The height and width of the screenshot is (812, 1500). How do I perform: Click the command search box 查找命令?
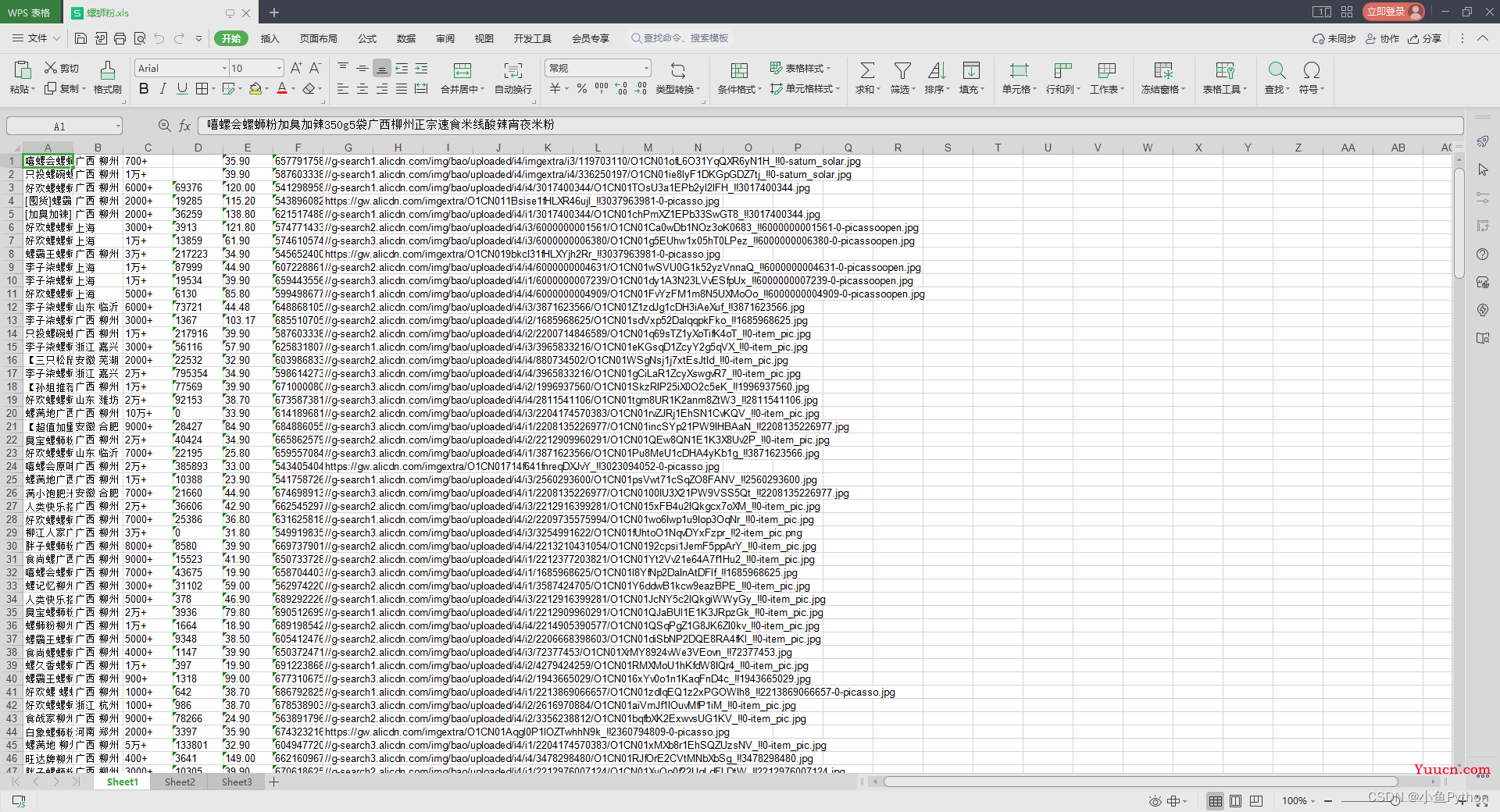(680, 38)
